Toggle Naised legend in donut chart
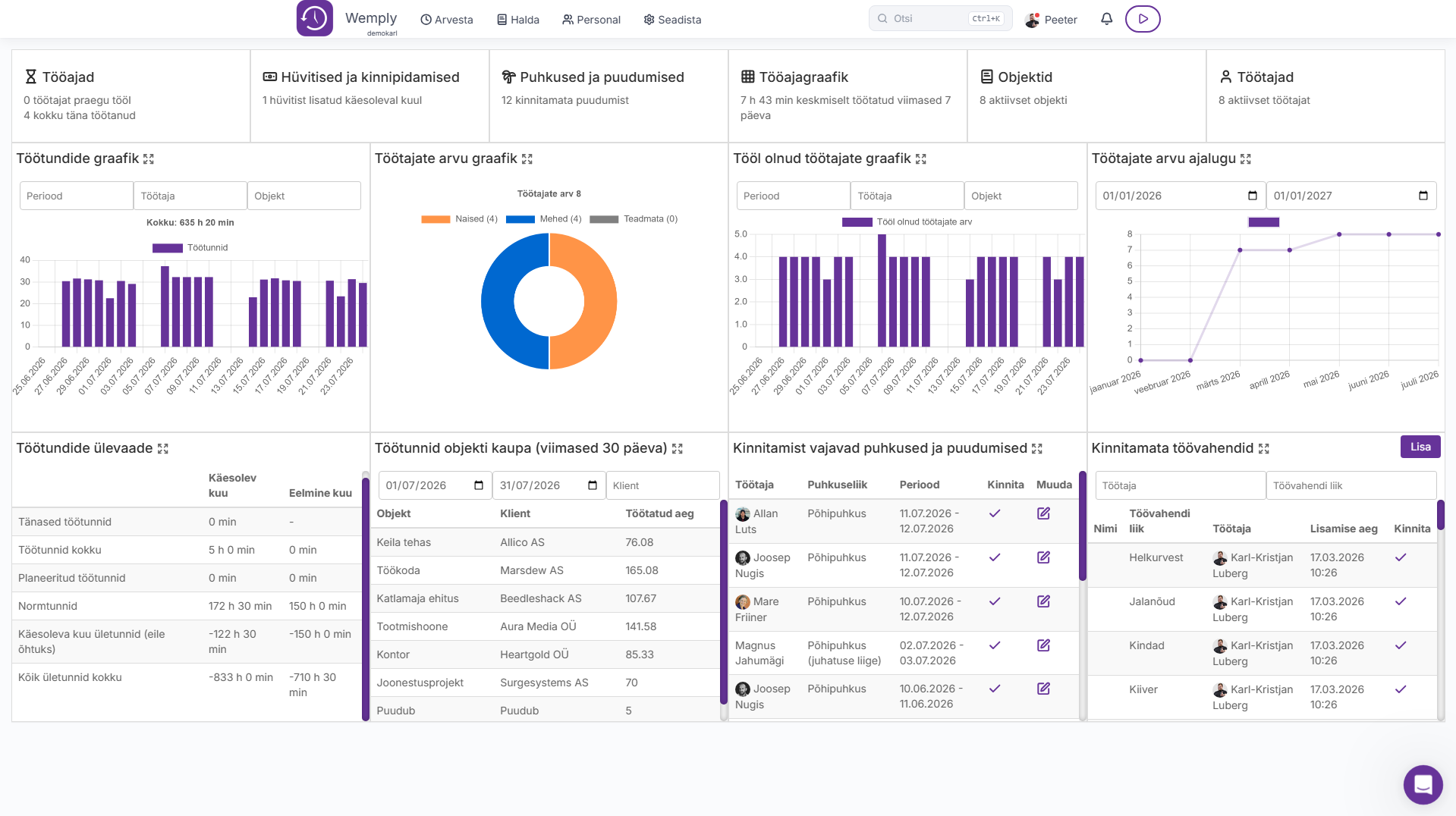Screen dimensions: 1456x816 [459, 219]
